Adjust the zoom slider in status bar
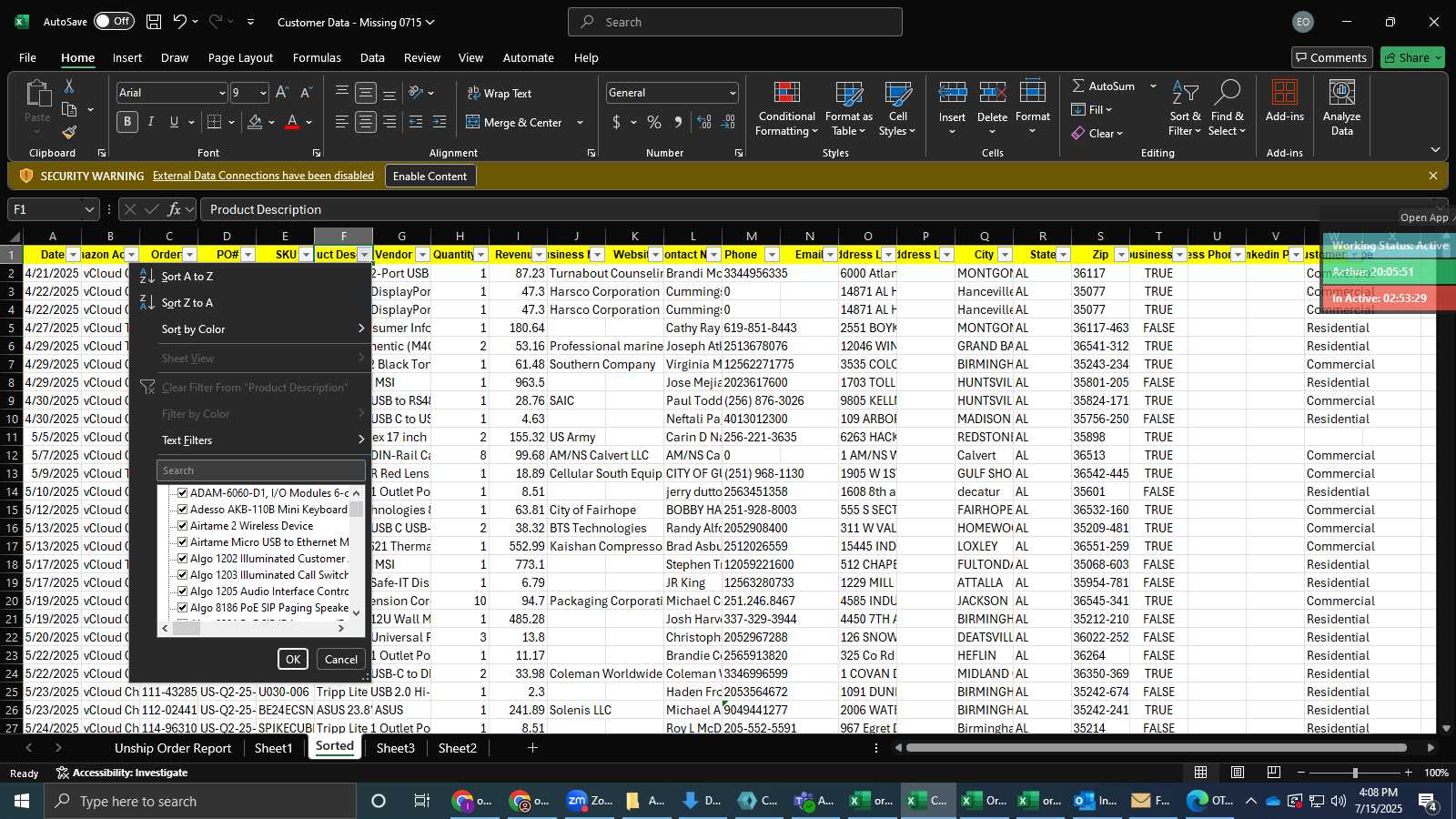Image resolution: width=1456 pixels, height=819 pixels. coord(1355,773)
